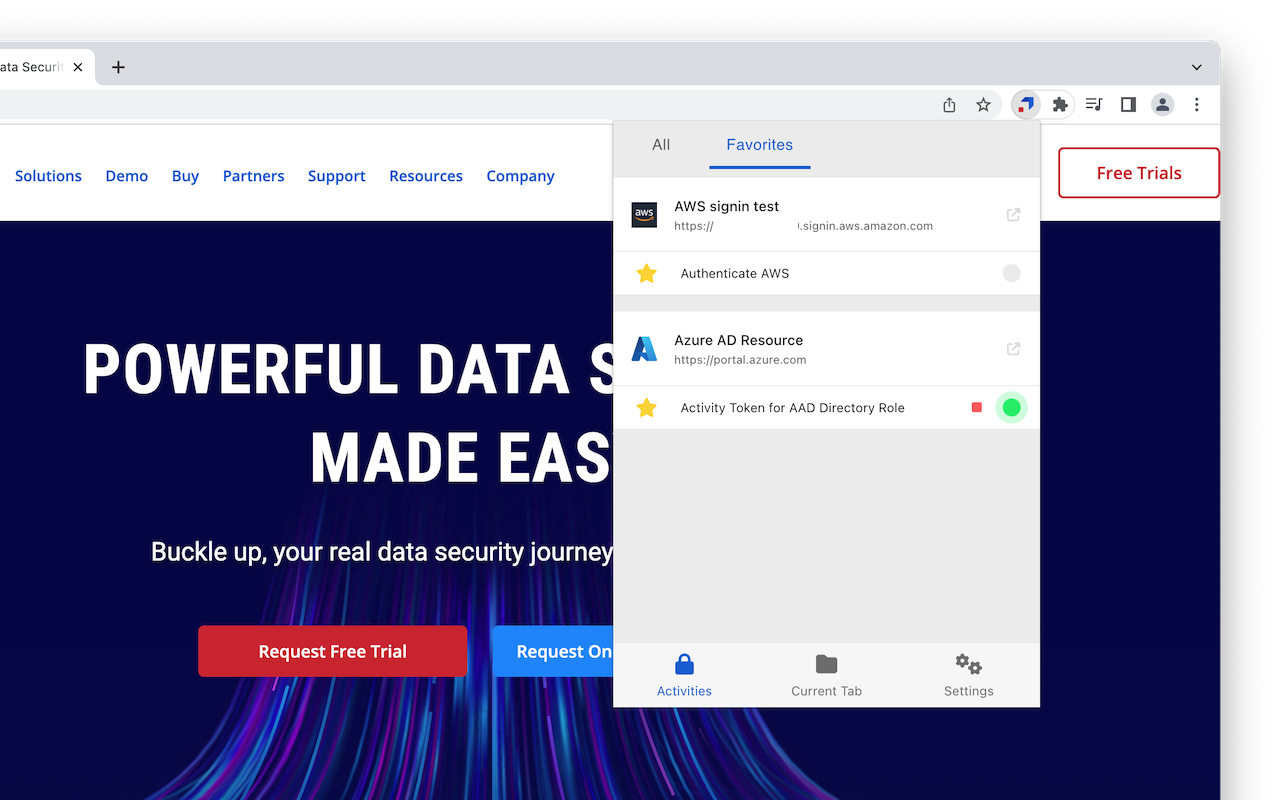Screen dimensions: 1280x800
Task: Click the extension icon in the browser toolbar
Action: [x=1026, y=104]
